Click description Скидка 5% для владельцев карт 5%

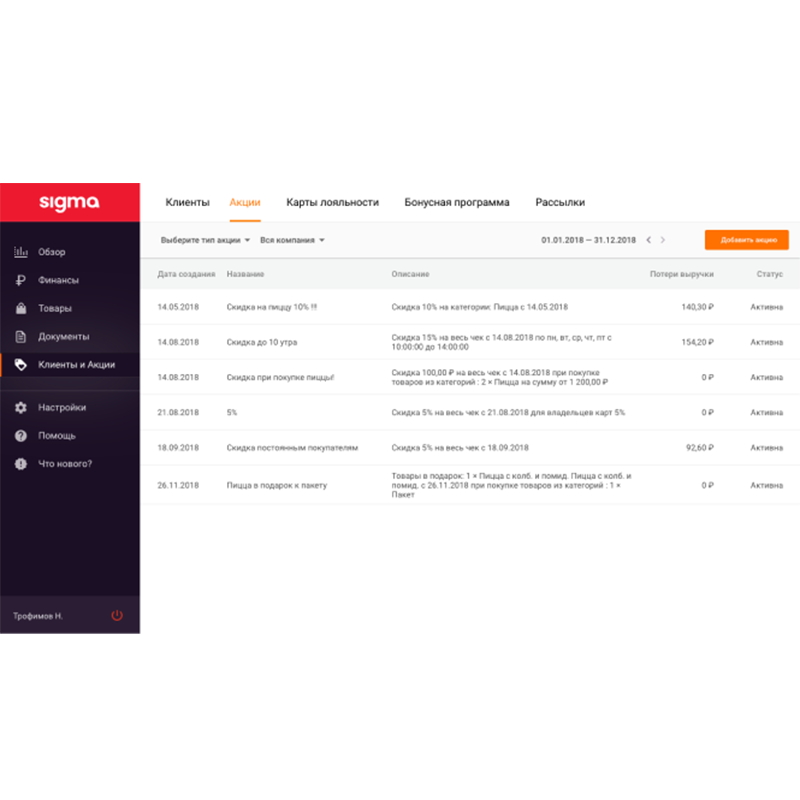click(x=508, y=412)
